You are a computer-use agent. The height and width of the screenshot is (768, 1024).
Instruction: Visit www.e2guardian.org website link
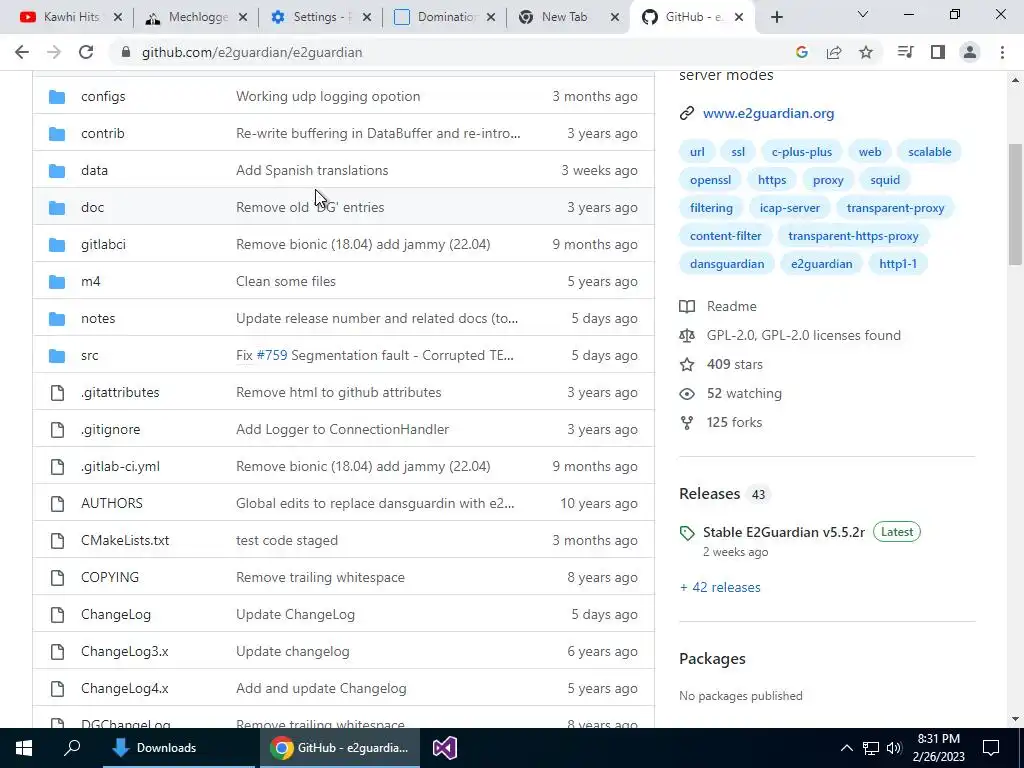[768, 114]
